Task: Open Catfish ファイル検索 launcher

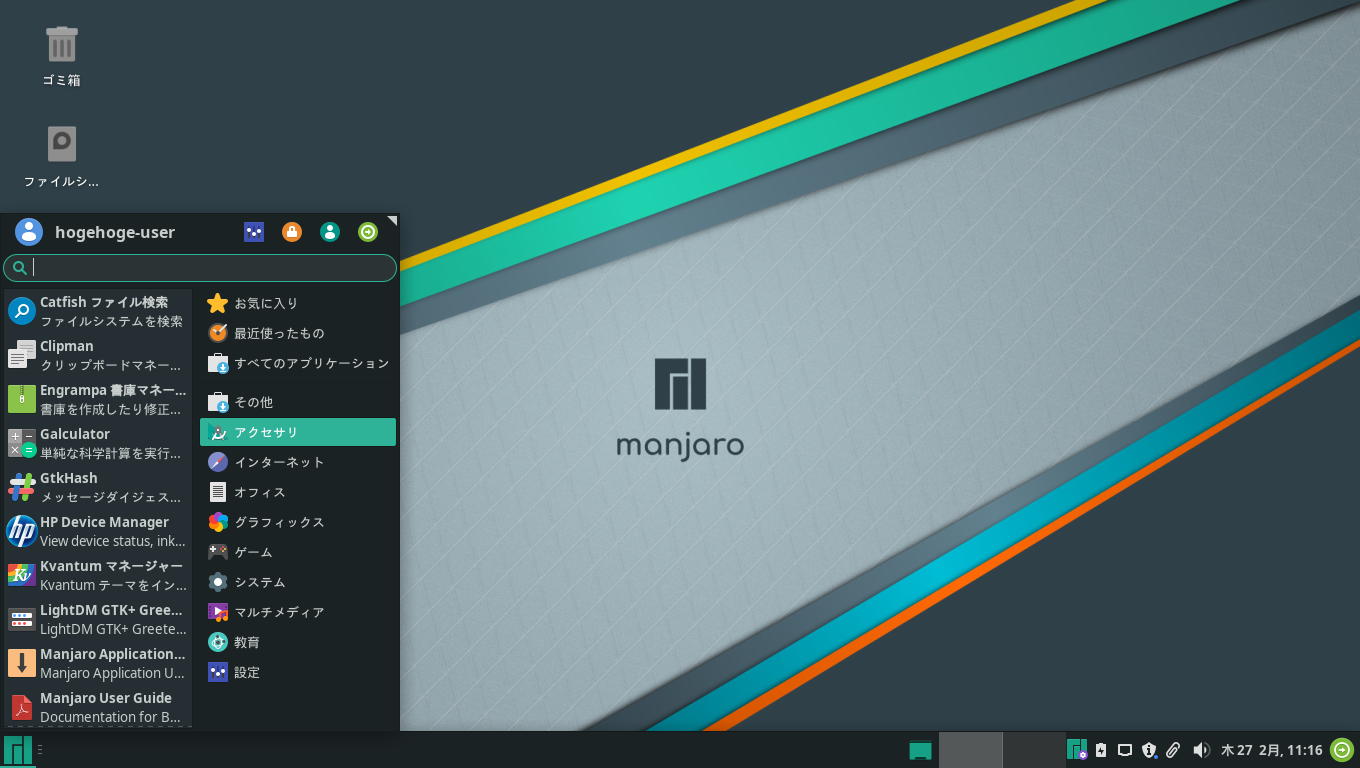Action: point(97,311)
